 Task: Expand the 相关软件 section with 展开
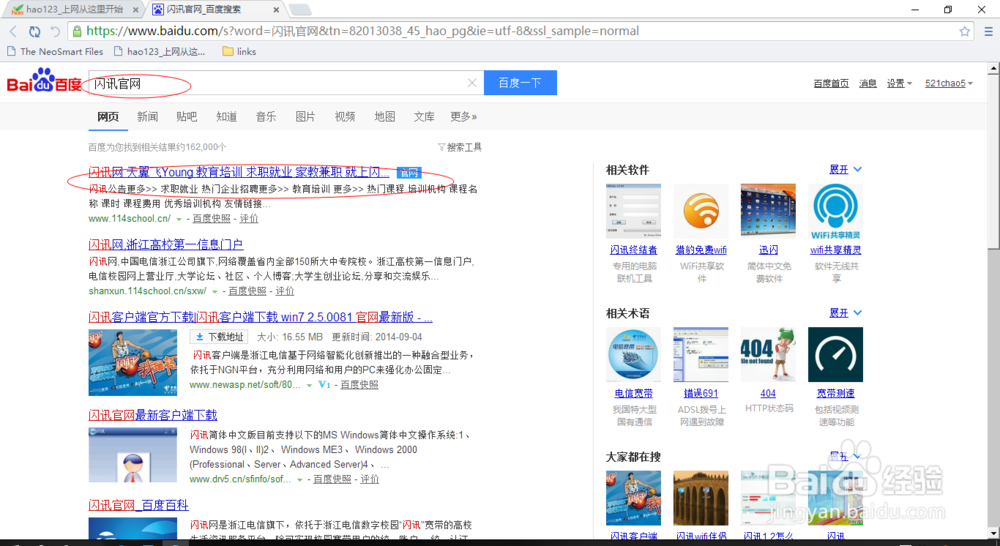pyautogui.click(x=845, y=170)
